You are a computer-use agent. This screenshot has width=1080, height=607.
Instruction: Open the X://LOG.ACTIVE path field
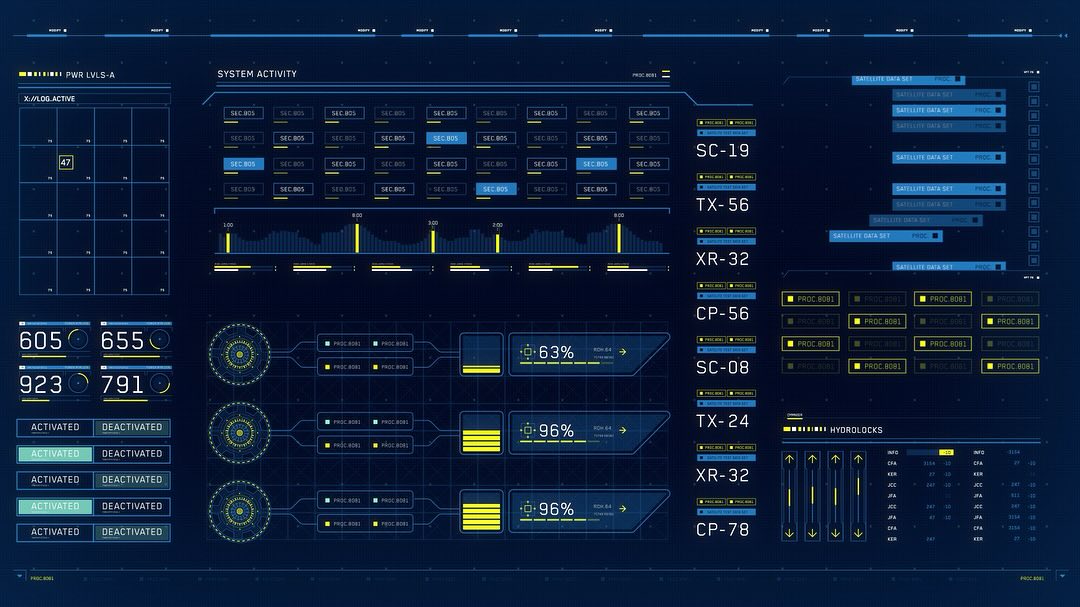(x=94, y=99)
